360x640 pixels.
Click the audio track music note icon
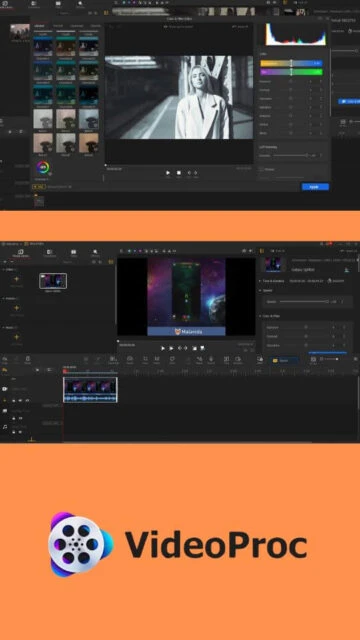pos(5,427)
